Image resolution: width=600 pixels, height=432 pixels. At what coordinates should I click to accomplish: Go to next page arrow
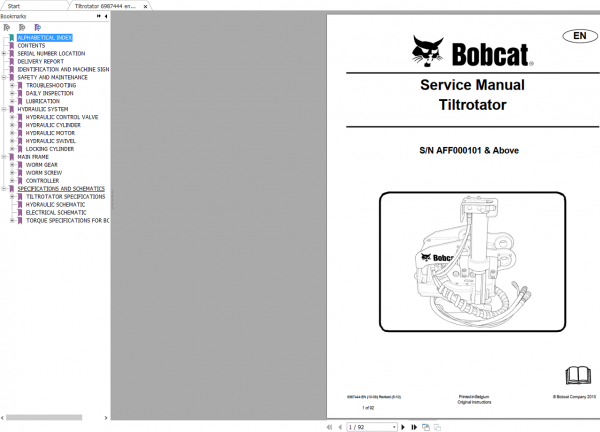click(x=403, y=427)
